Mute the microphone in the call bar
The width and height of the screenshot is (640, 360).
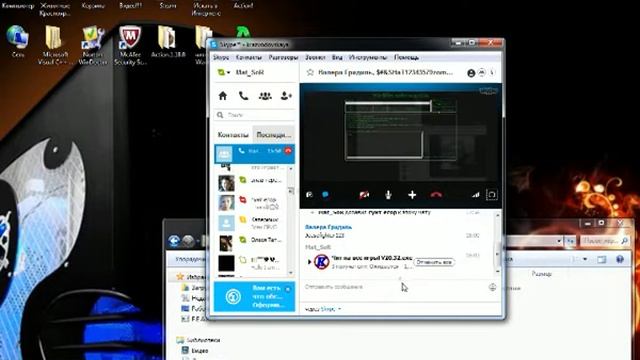click(x=388, y=195)
